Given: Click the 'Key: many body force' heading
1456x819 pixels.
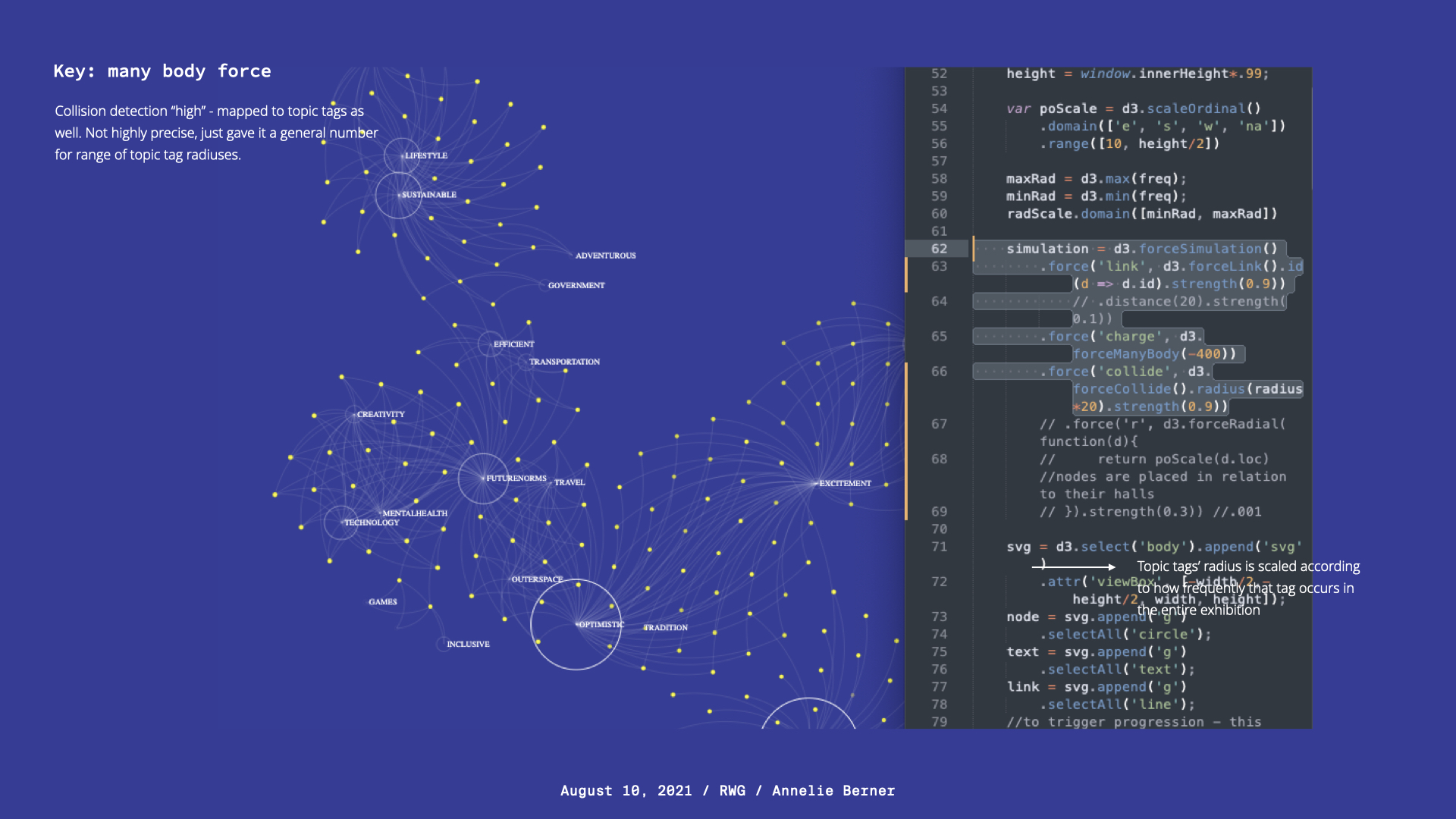Looking at the screenshot, I should pyautogui.click(x=162, y=71).
